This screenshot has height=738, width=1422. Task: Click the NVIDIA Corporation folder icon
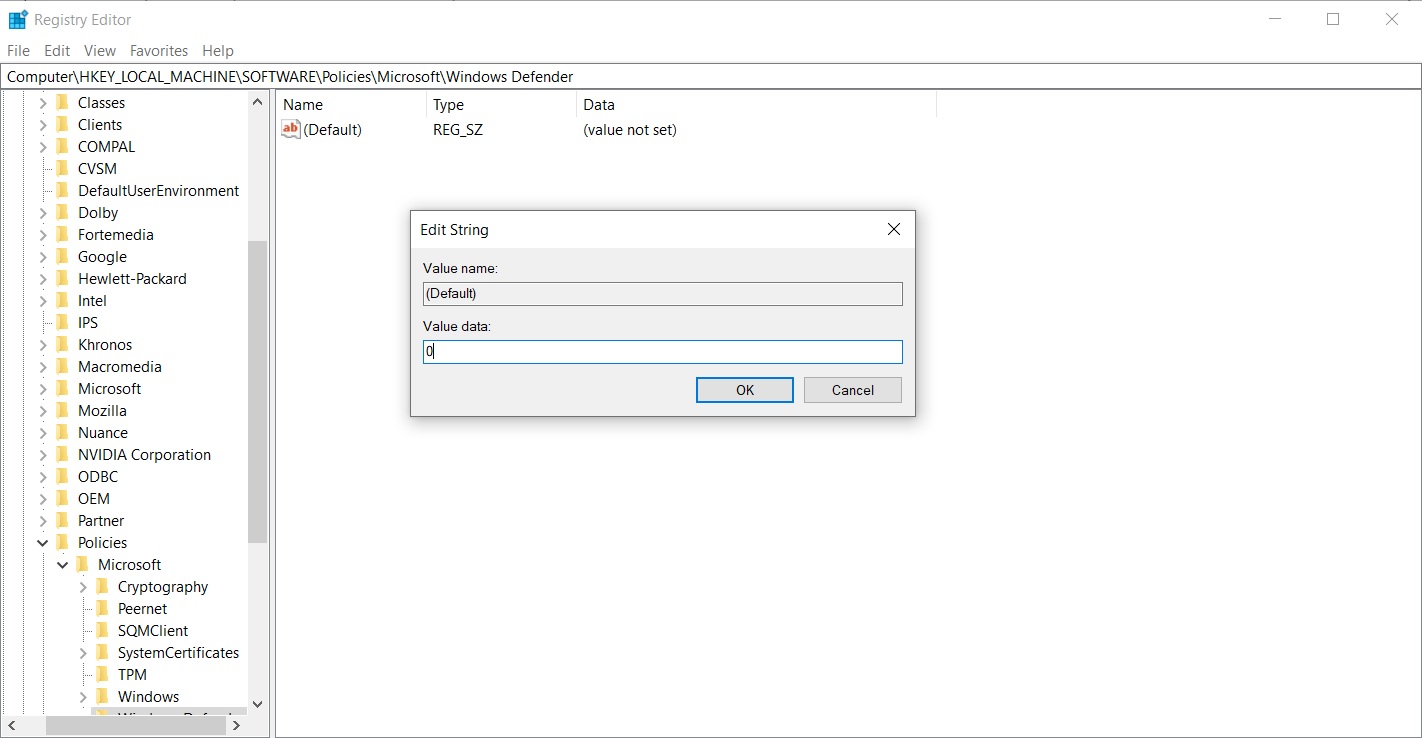(x=62, y=454)
